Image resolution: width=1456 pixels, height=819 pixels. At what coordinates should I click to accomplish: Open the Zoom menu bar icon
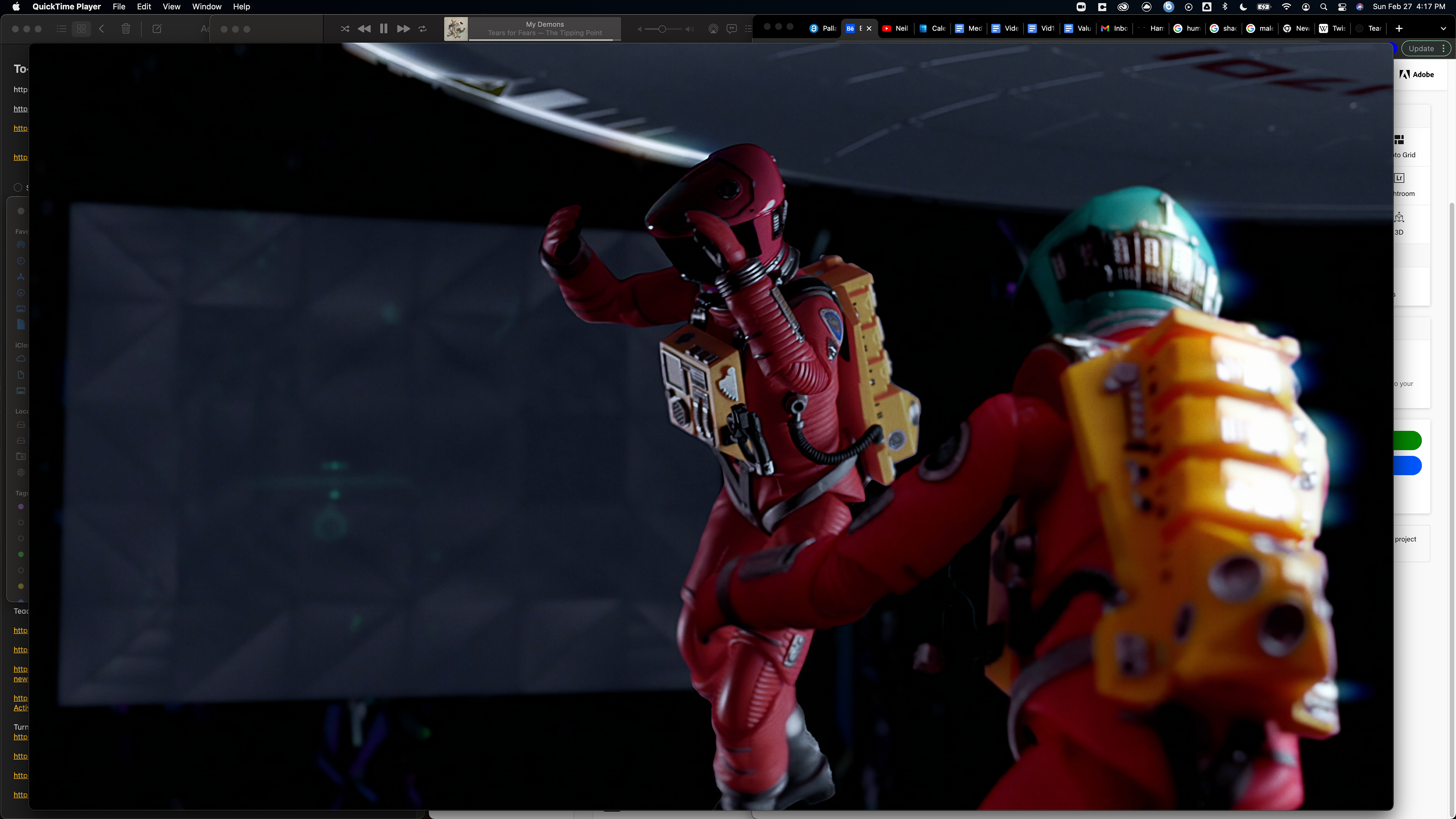(1081, 7)
